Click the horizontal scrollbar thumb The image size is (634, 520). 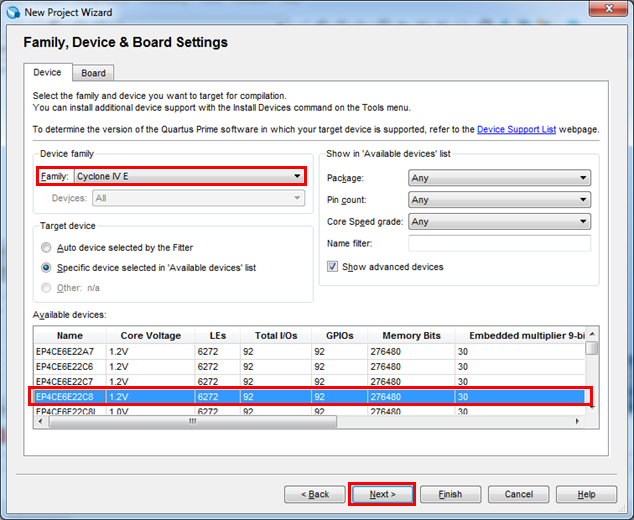pos(192,421)
